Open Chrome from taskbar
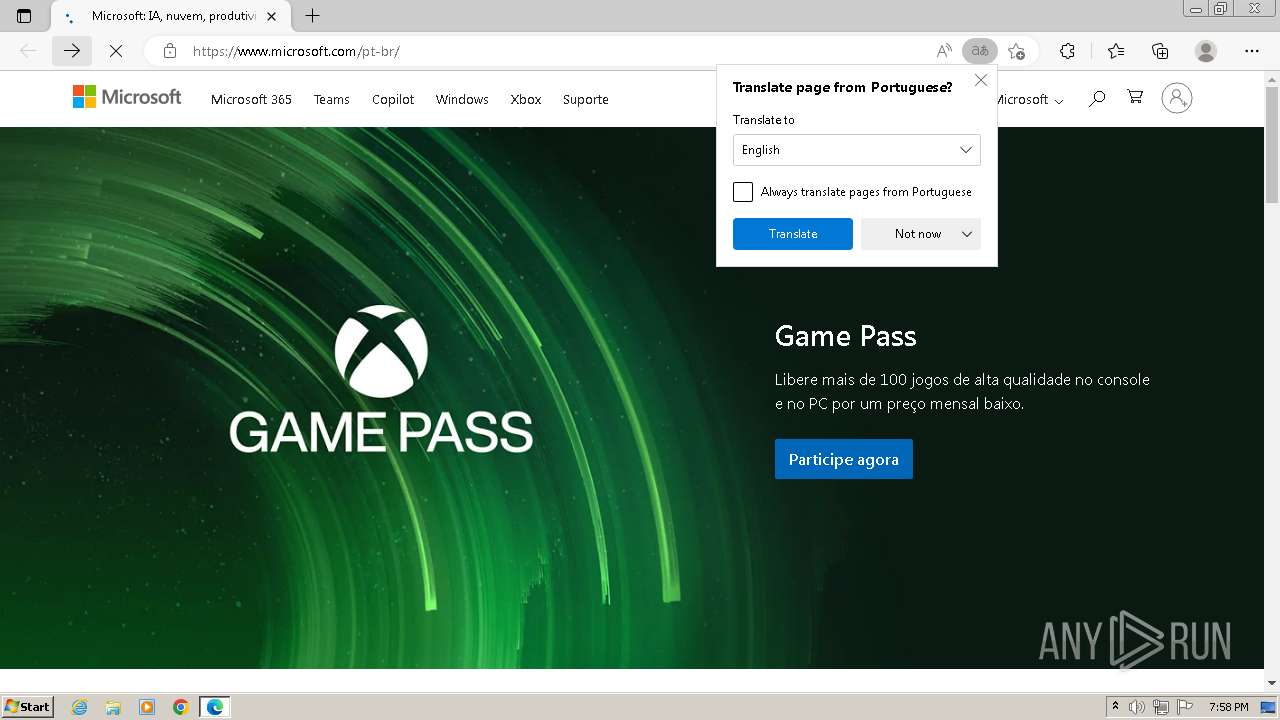The image size is (1280, 720). [181, 707]
